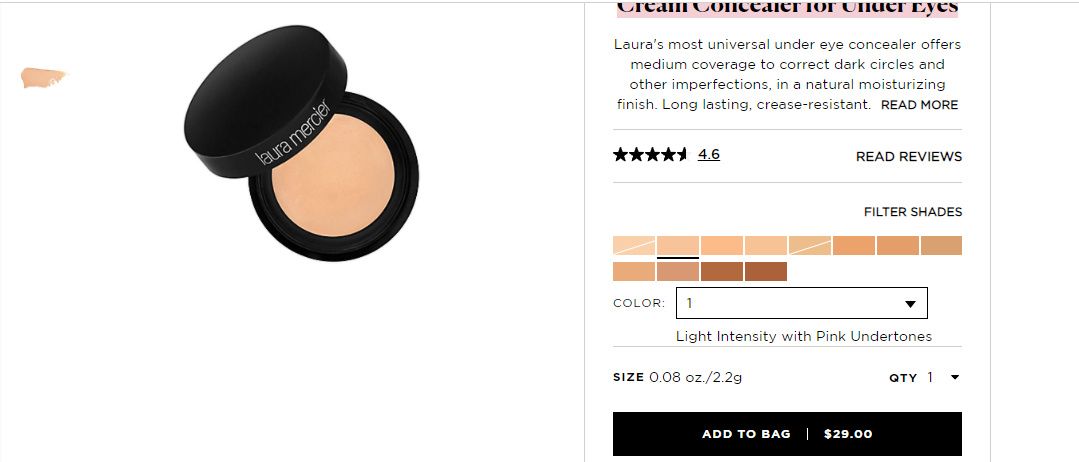
Task: Expand description with READ MORE
Action: click(x=919, y=105)
